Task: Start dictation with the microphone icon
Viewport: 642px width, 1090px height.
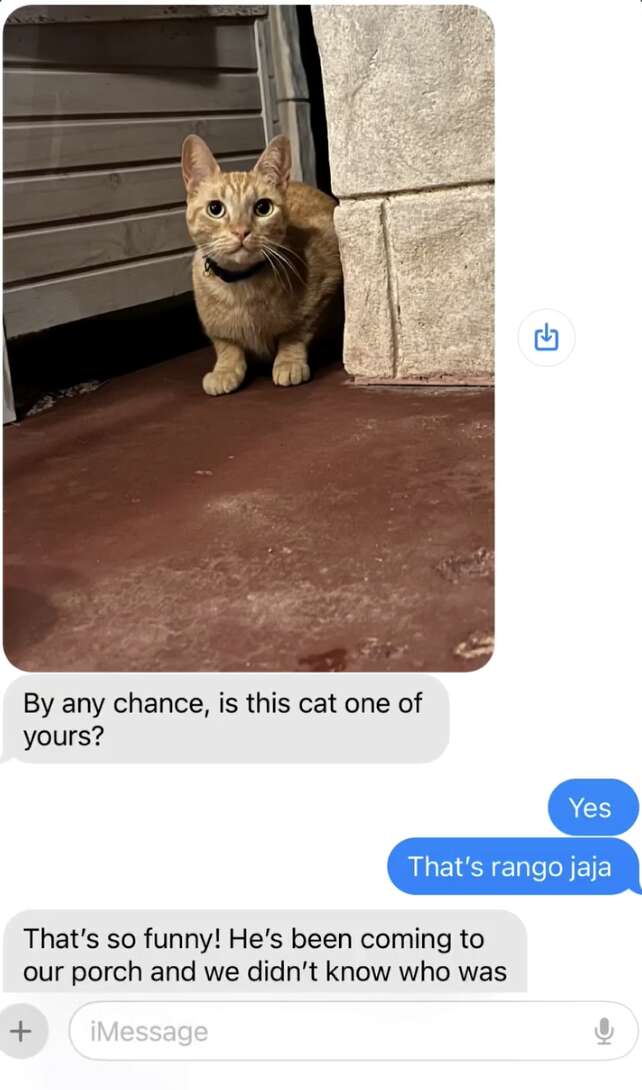Action: pyautogui.click(x=604, y=1031)
